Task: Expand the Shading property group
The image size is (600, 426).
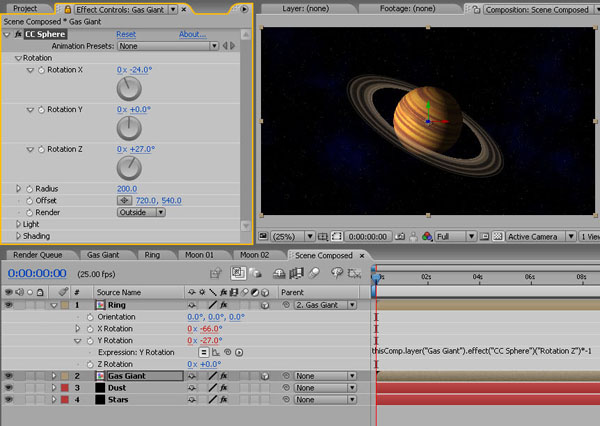Action: pos(18,236)
